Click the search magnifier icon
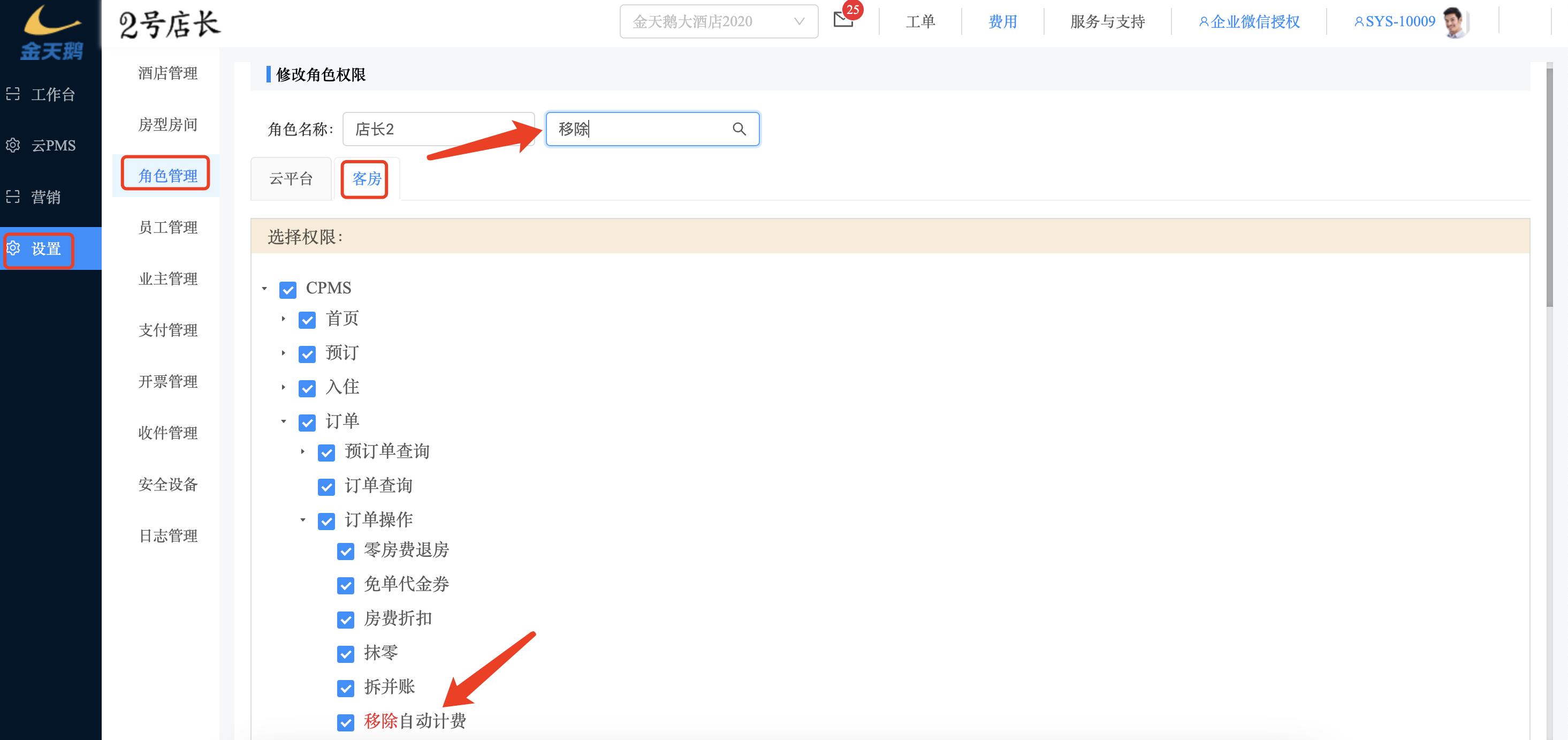 (x=739, y=129)
